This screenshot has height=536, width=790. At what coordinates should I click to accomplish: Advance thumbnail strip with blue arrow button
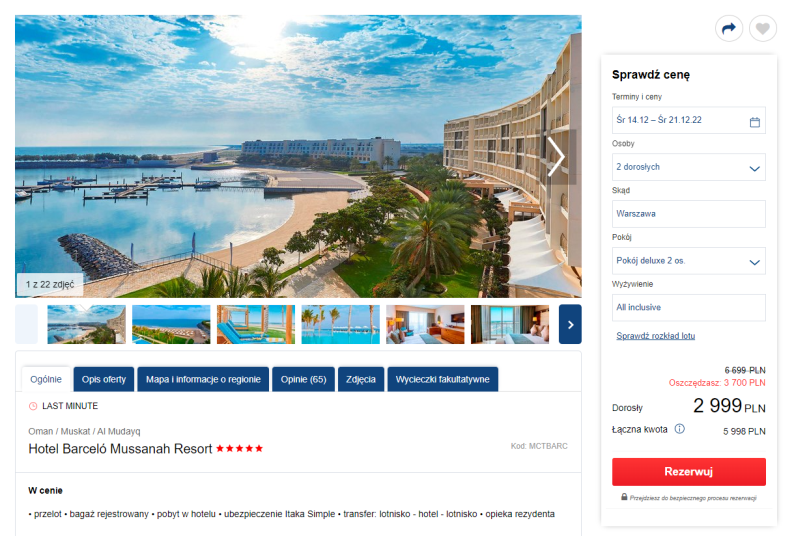tap(570, 324)
